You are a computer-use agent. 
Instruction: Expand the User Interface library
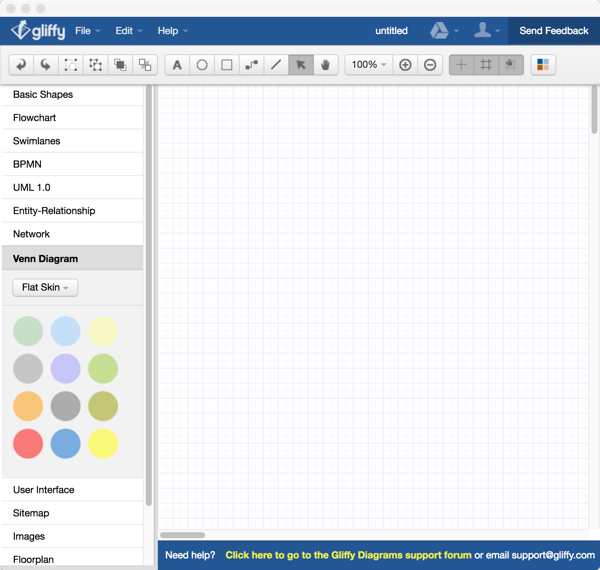(72, 490)
